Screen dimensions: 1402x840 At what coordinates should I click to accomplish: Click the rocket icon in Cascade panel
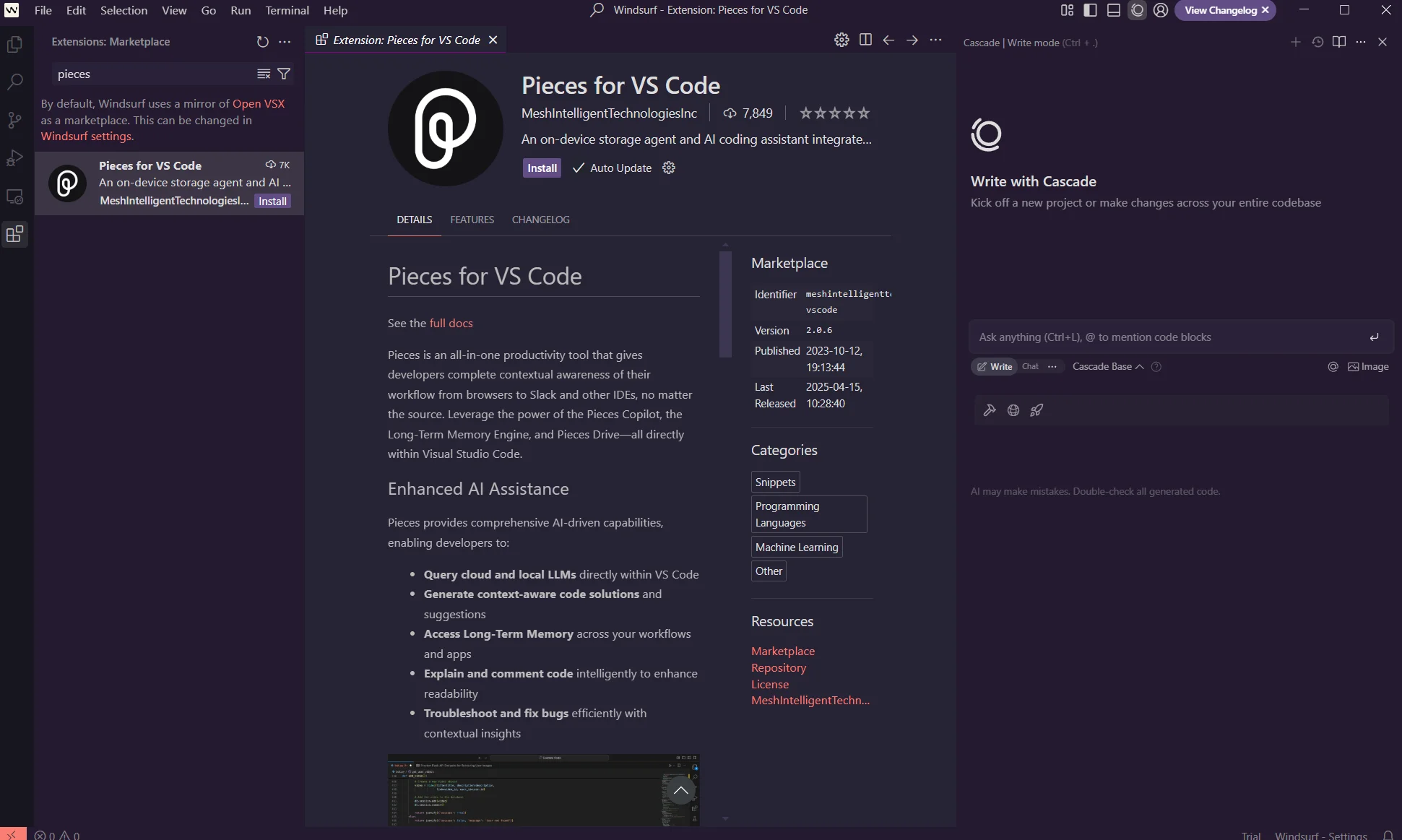(x=1037, y=410)
